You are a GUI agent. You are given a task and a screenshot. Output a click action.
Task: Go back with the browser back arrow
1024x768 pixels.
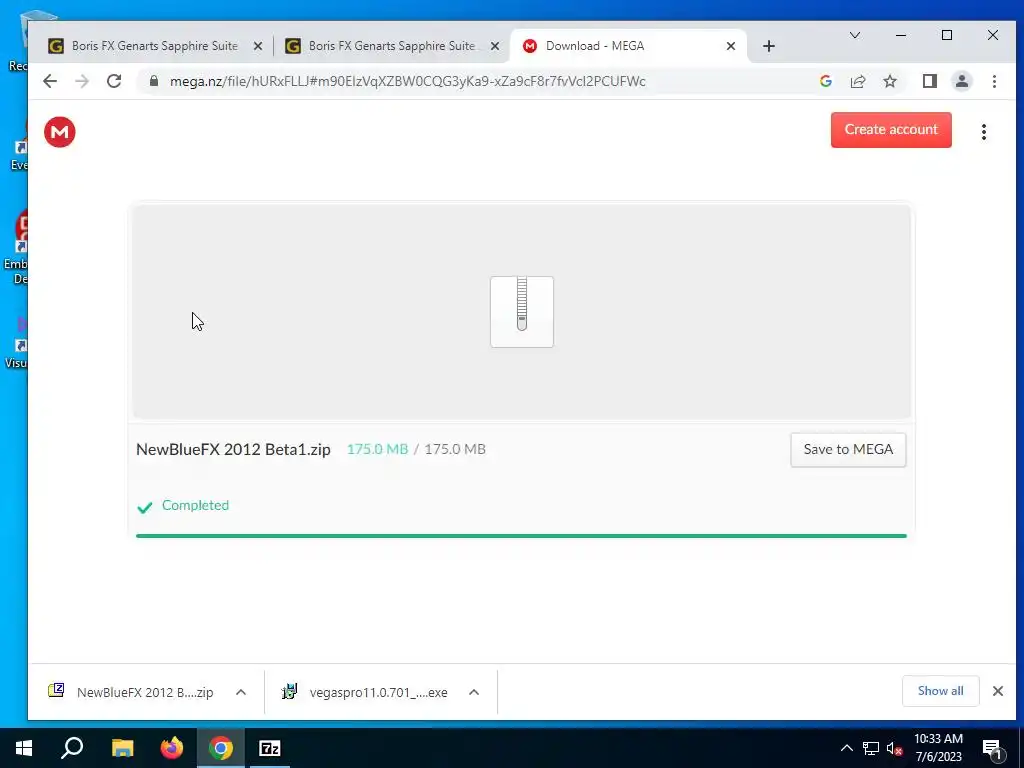coord(50,81)
